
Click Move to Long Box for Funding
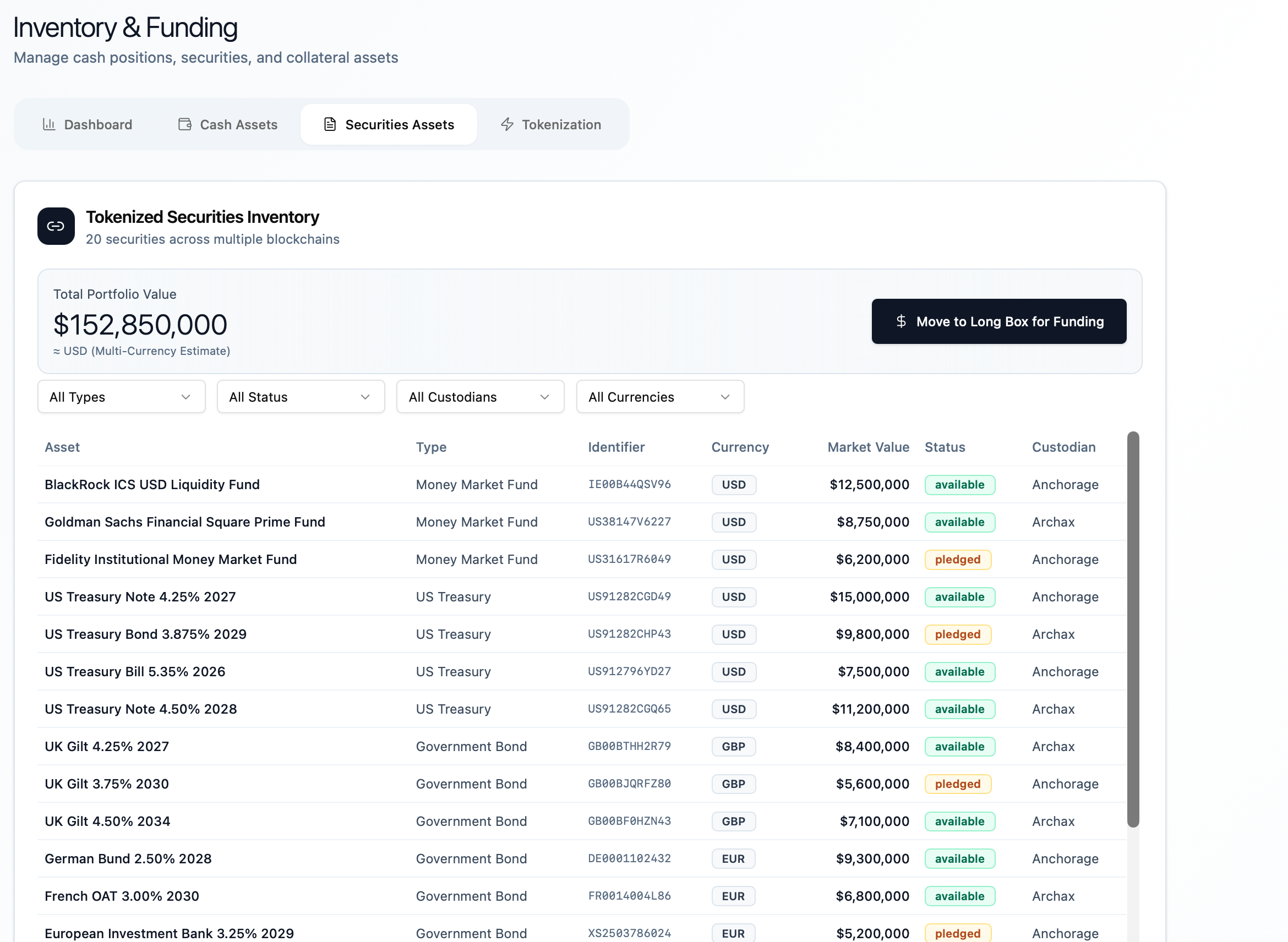tap(999, 321)
